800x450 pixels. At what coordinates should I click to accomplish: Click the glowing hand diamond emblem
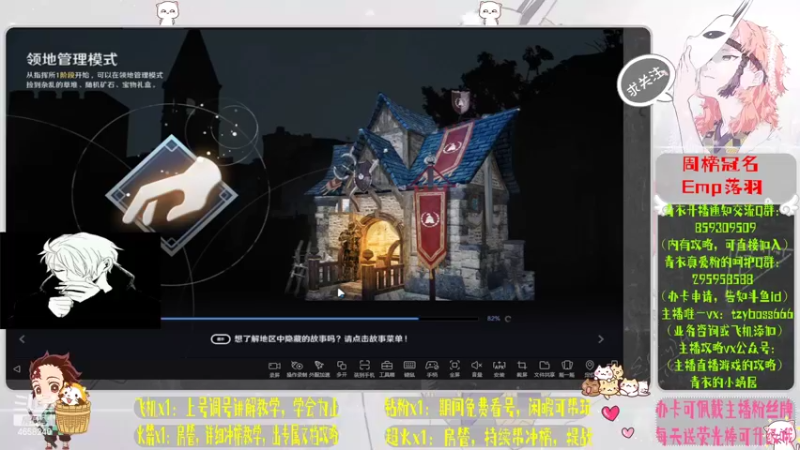click(172, 195)
